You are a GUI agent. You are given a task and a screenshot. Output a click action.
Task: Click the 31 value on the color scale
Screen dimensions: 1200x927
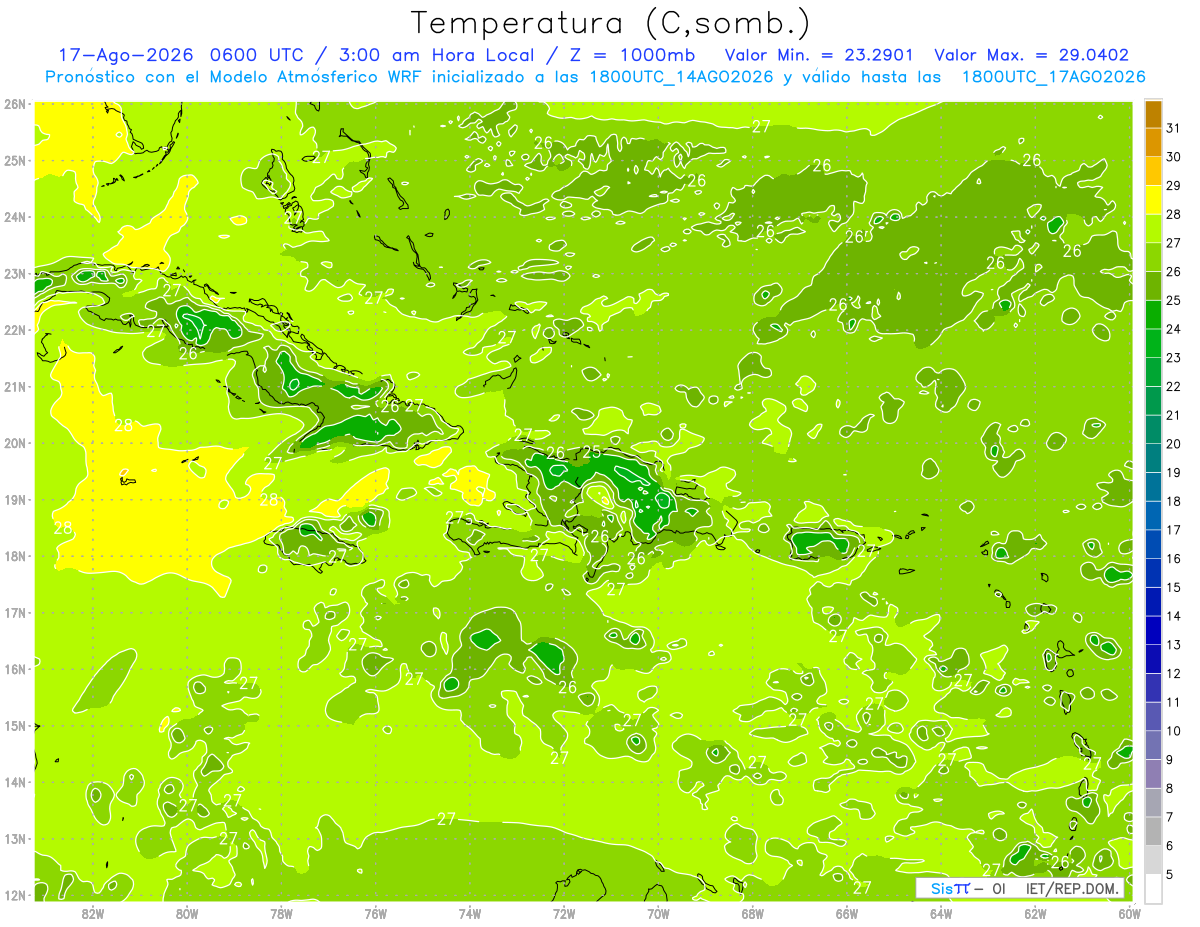(x=1174, y=128)
